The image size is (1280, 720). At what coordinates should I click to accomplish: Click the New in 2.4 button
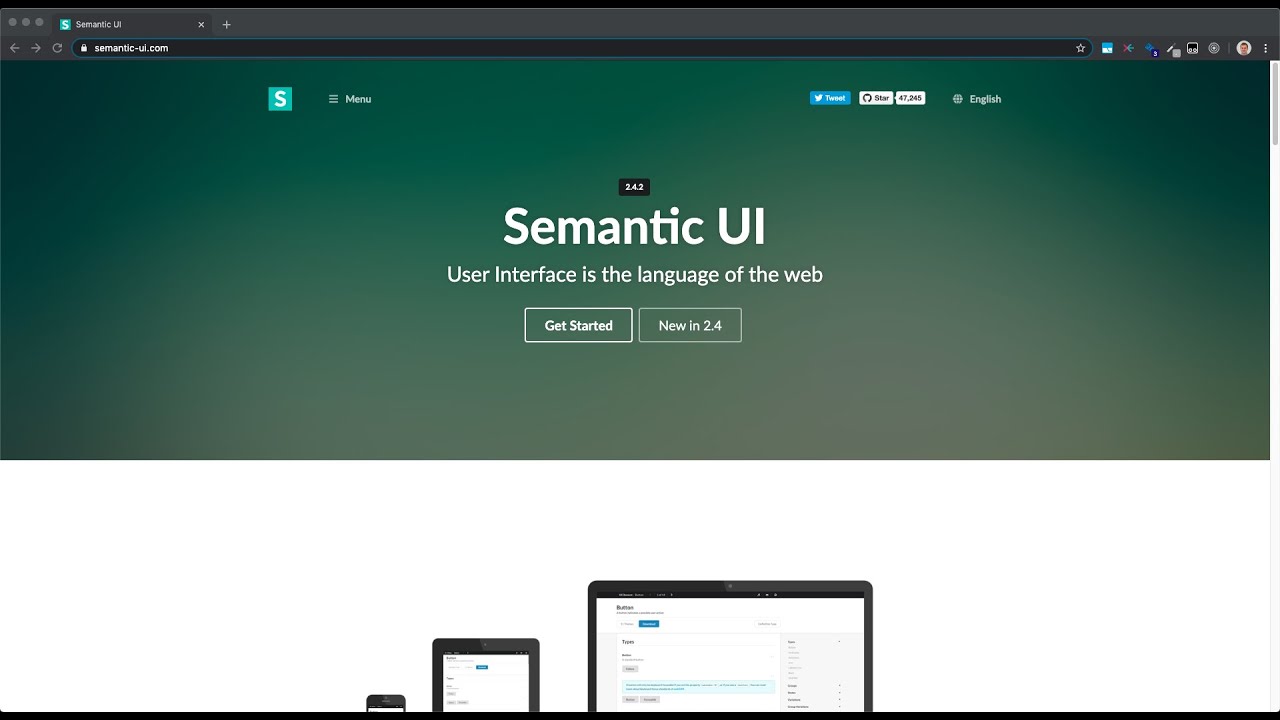point(690,325)
